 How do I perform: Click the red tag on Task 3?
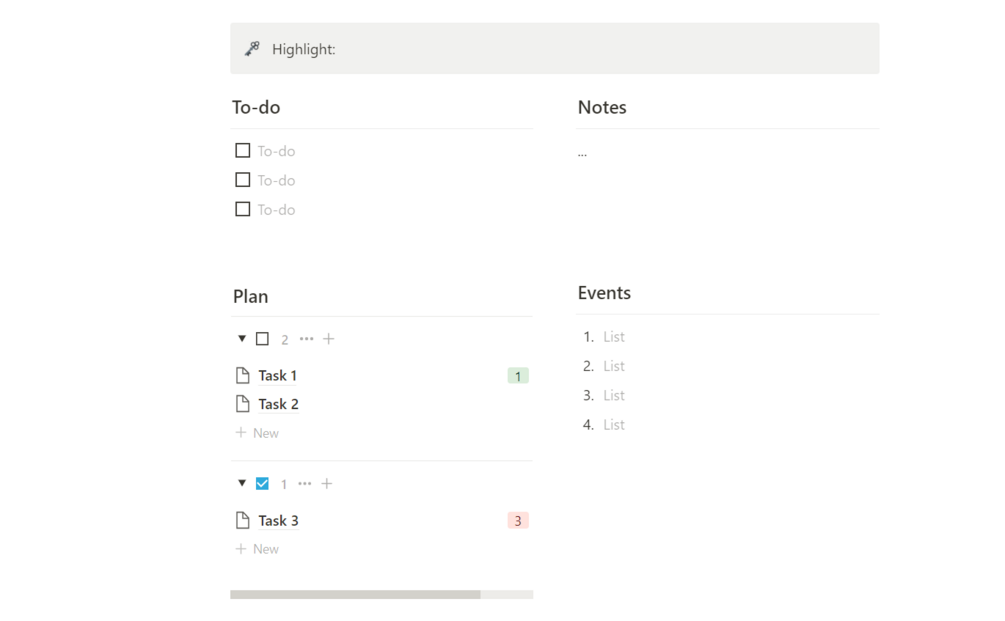click(x=518, y=520)
